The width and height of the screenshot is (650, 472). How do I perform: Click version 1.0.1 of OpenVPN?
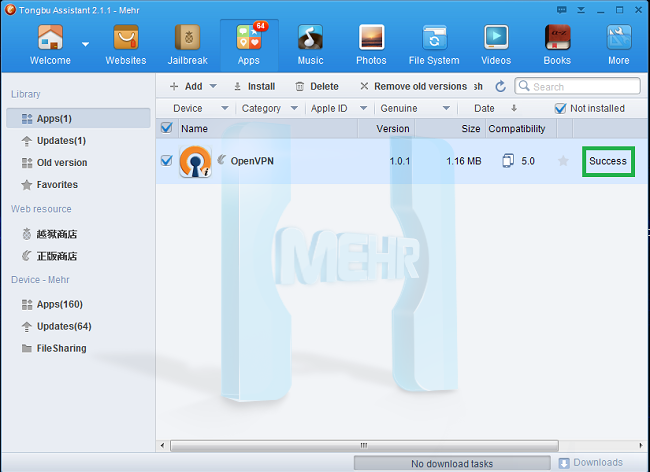click(400, 161)
